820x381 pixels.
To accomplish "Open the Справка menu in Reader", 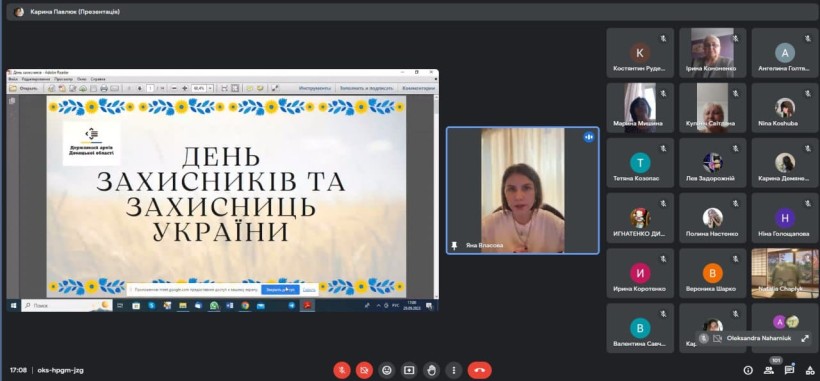I will 98,79.
